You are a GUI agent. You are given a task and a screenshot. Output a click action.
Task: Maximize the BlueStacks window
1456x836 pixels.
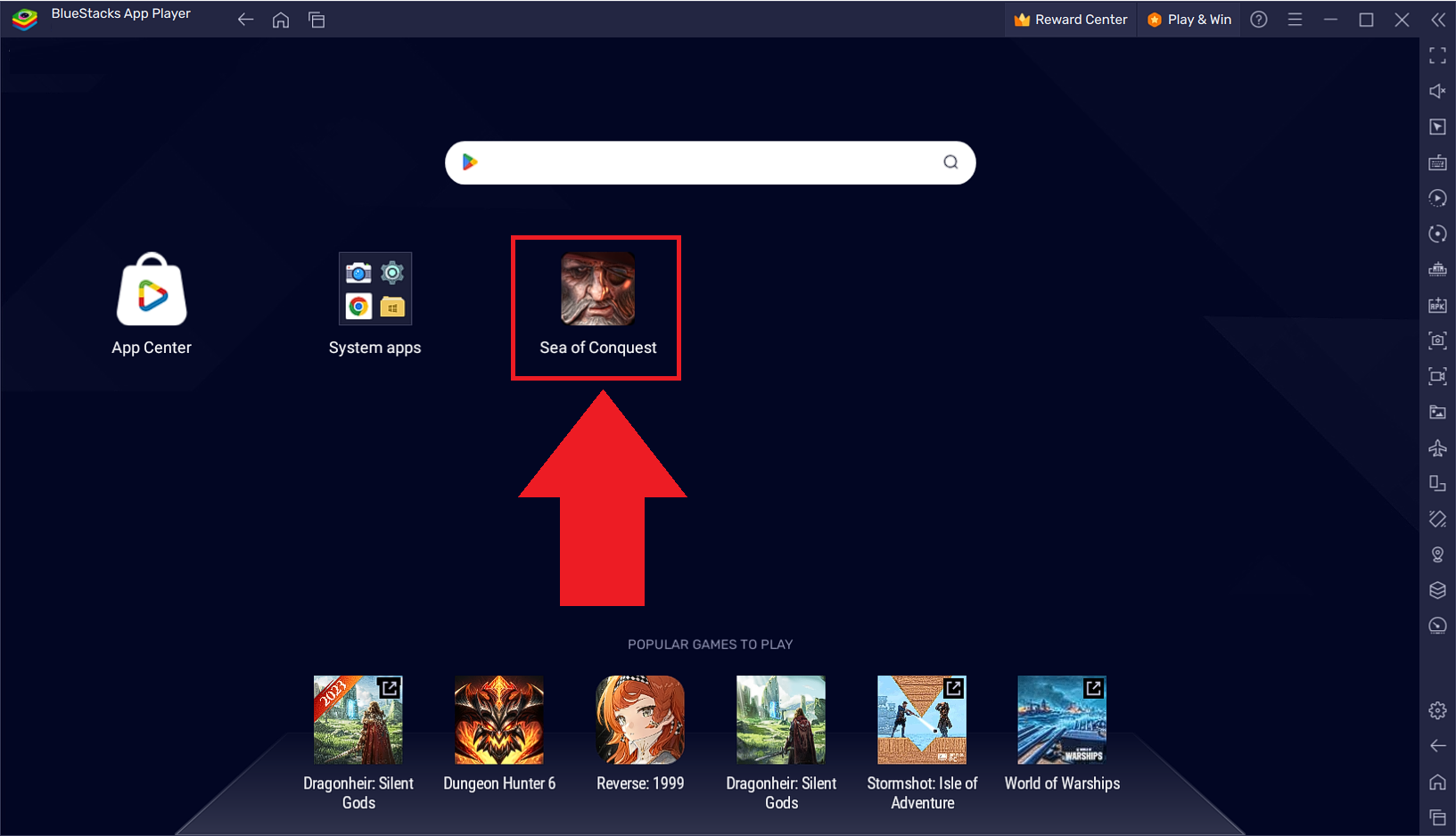point(1366,20)
